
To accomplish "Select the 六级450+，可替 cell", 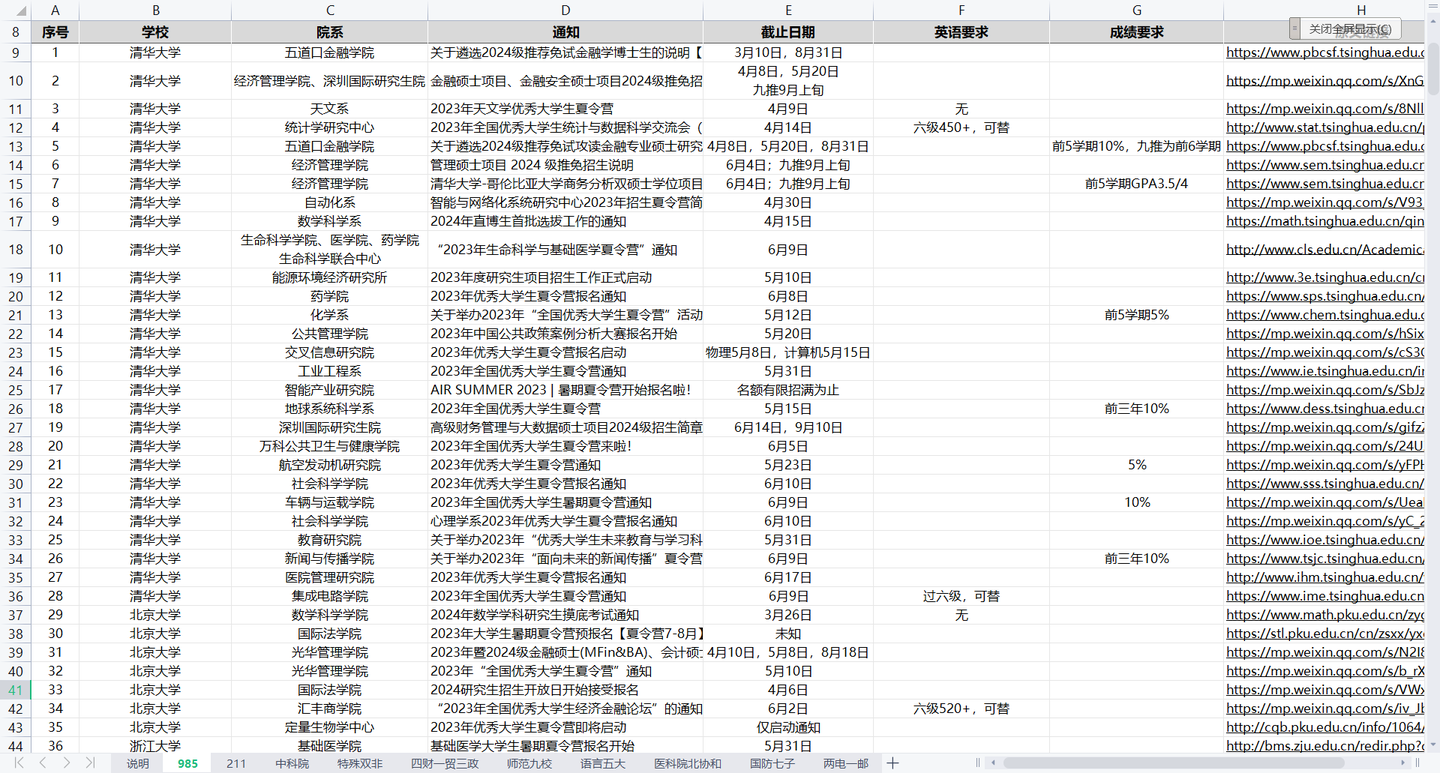I will [961, 127].
